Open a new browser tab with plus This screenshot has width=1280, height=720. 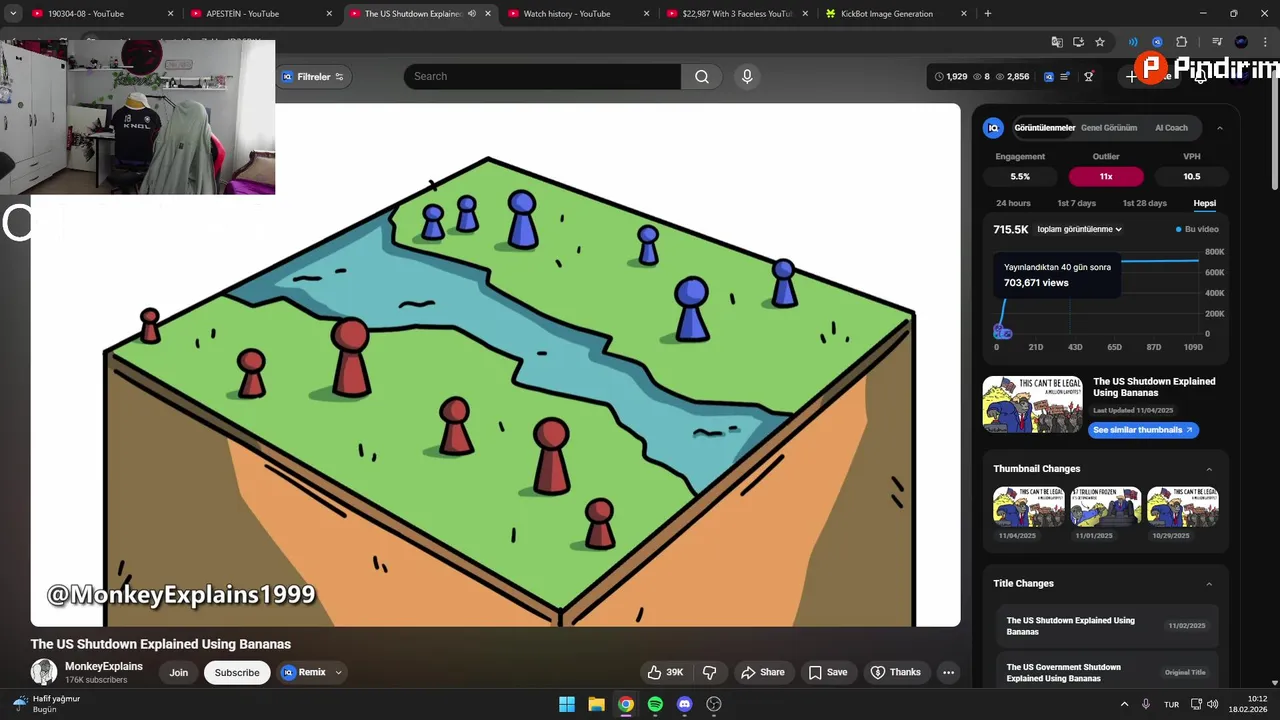pos(988,14)
